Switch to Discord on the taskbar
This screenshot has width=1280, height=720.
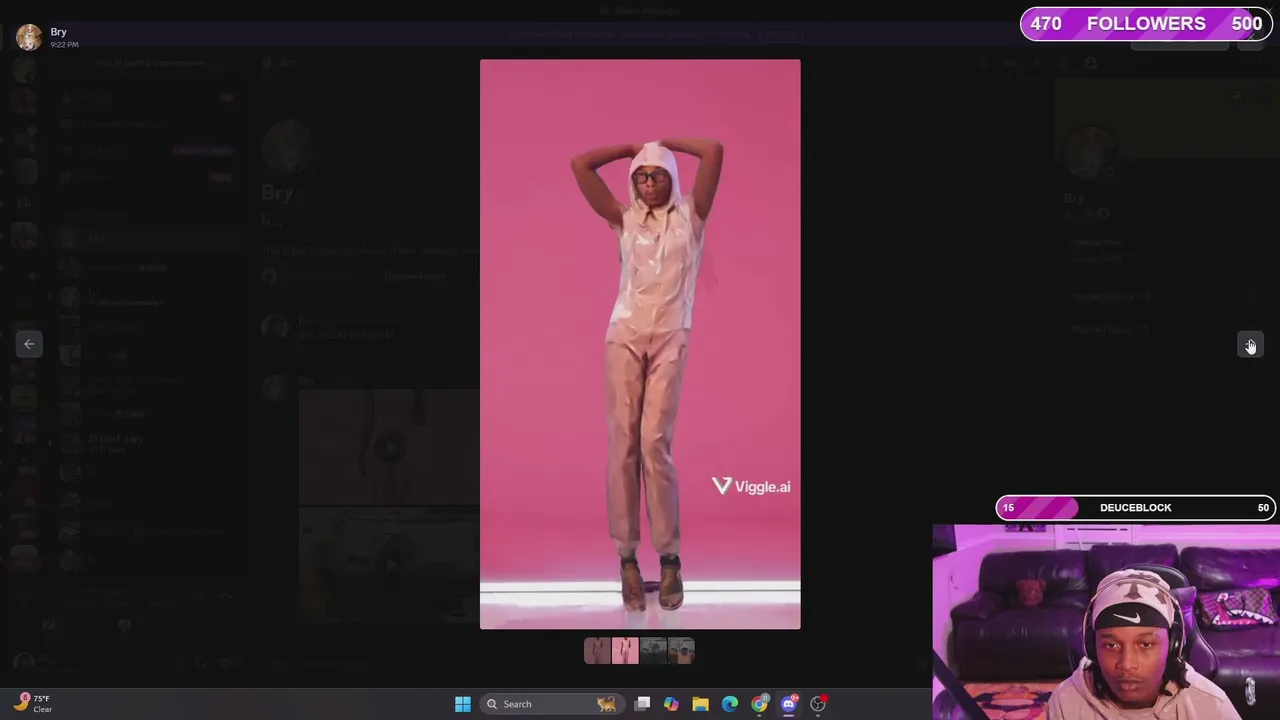coord(789,704)
